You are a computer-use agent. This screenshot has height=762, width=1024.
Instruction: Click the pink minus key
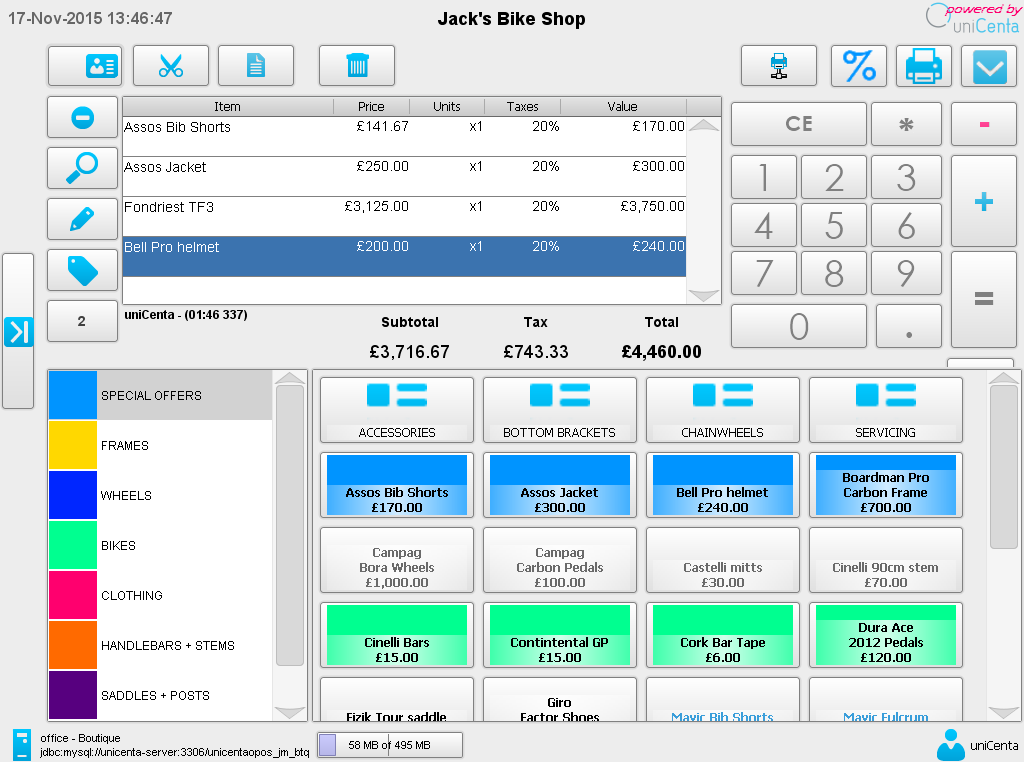(984, 123)
